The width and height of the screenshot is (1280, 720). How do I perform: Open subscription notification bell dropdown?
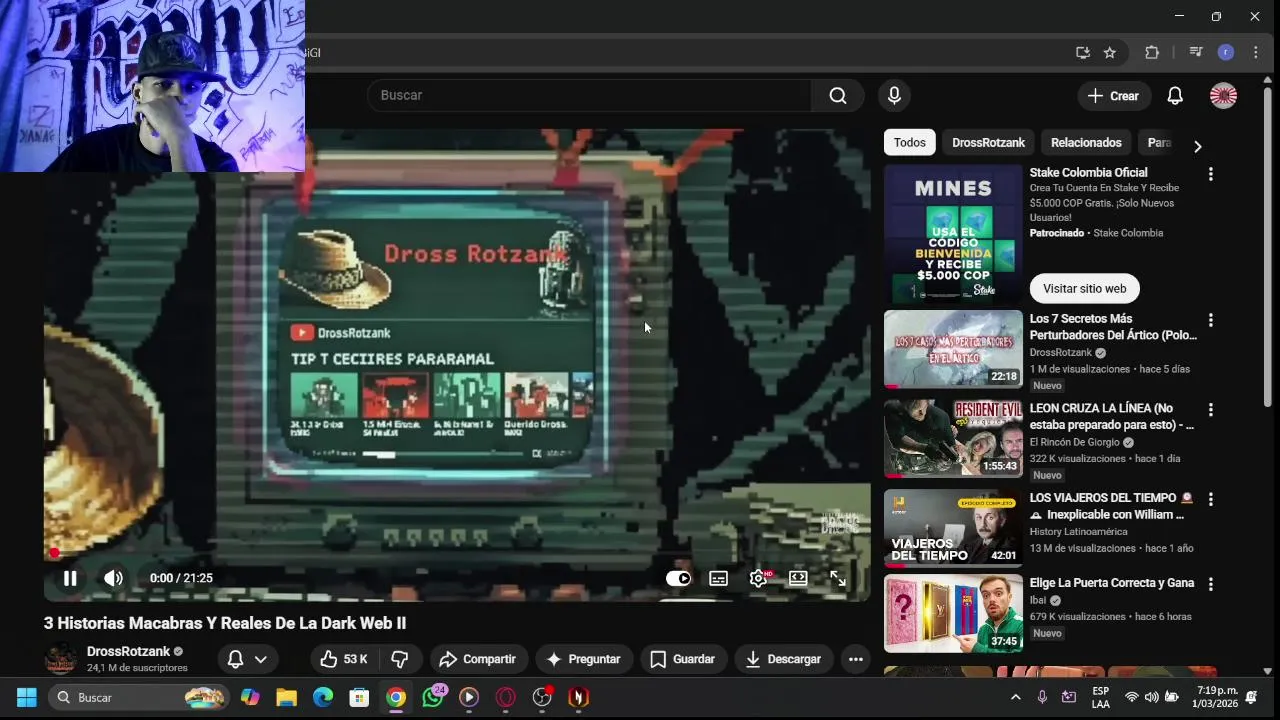tap(247, 659)
